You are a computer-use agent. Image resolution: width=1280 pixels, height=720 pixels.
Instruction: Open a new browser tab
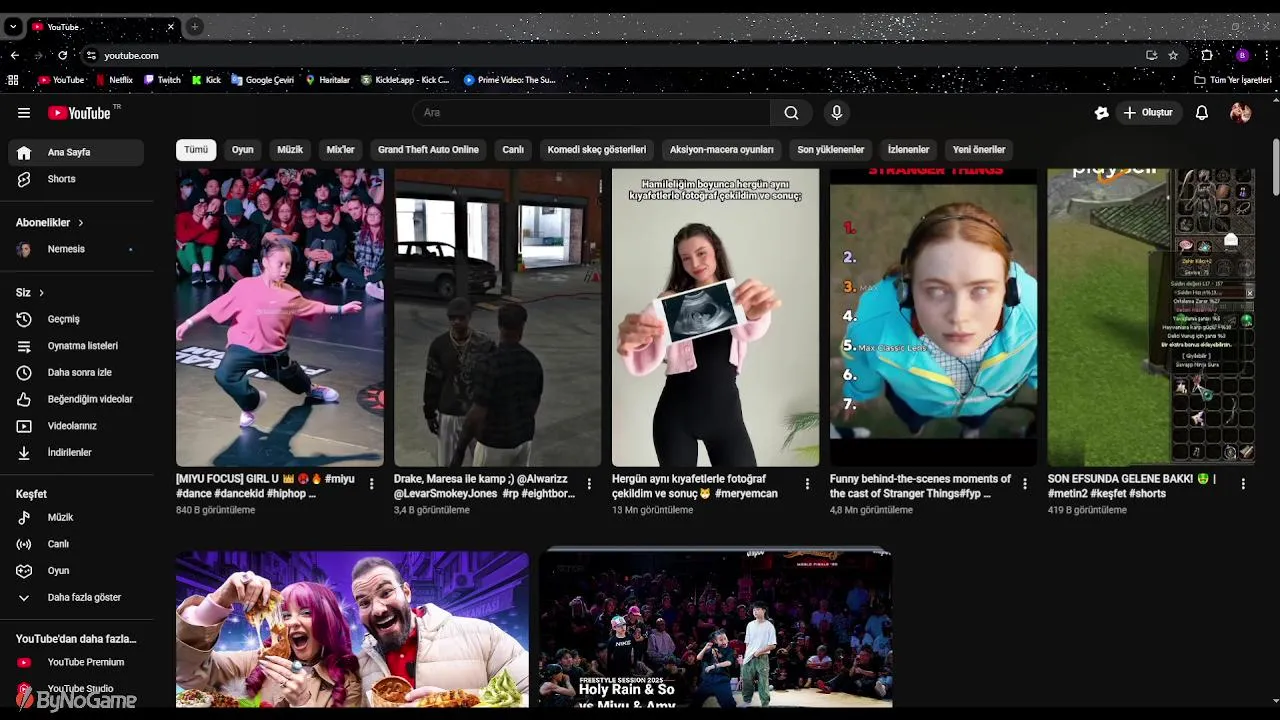[x=195, y=27]
